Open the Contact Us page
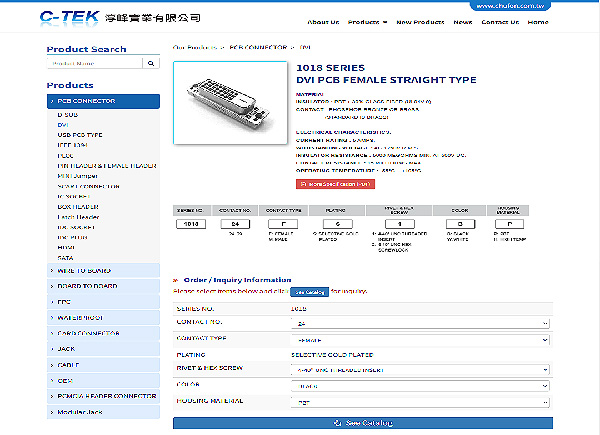 (500, 22)
